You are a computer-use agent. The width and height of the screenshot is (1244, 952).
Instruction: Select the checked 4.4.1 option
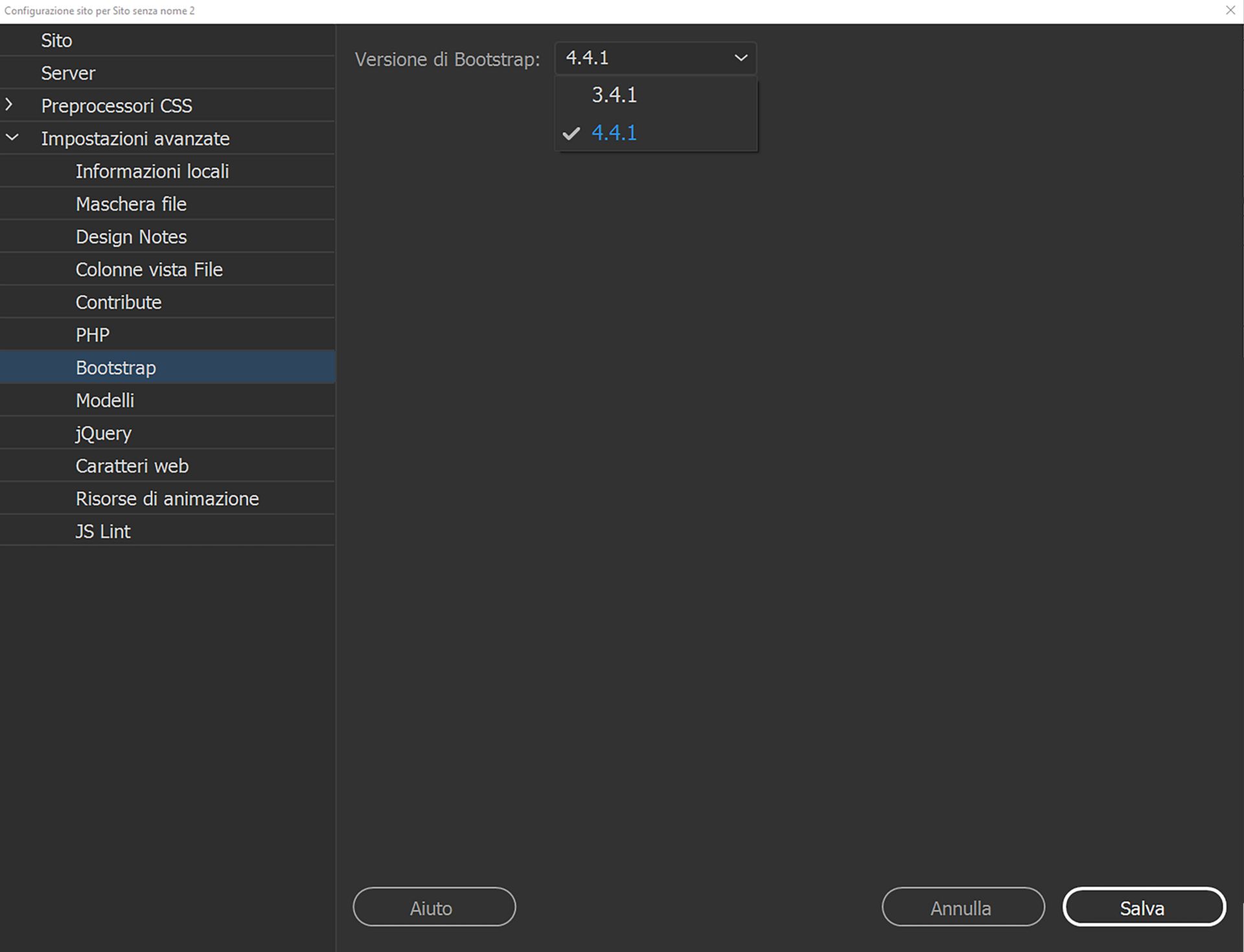(x=613, y=133)
